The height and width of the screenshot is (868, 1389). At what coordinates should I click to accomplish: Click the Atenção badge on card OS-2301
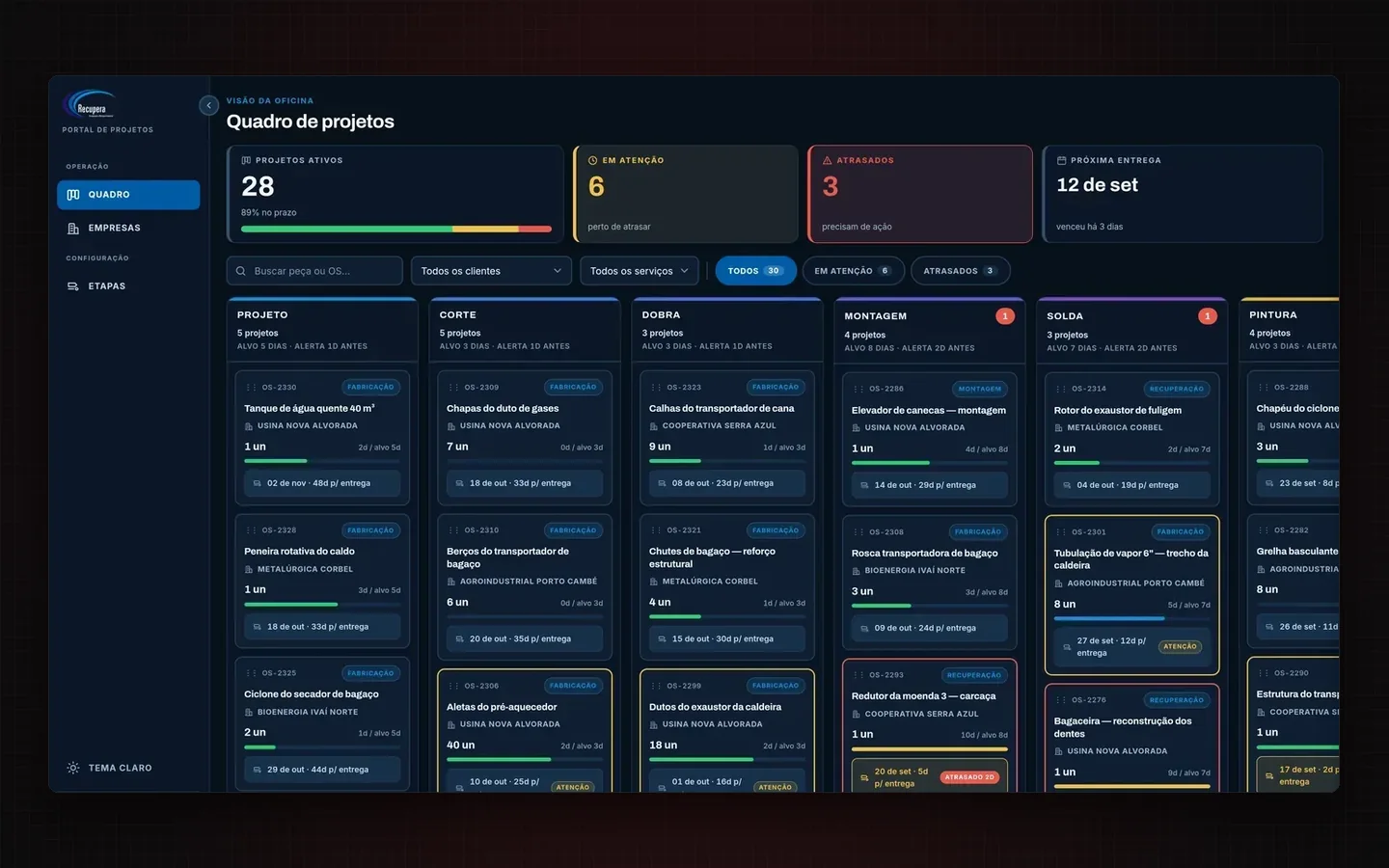[x=1180, y=647]
